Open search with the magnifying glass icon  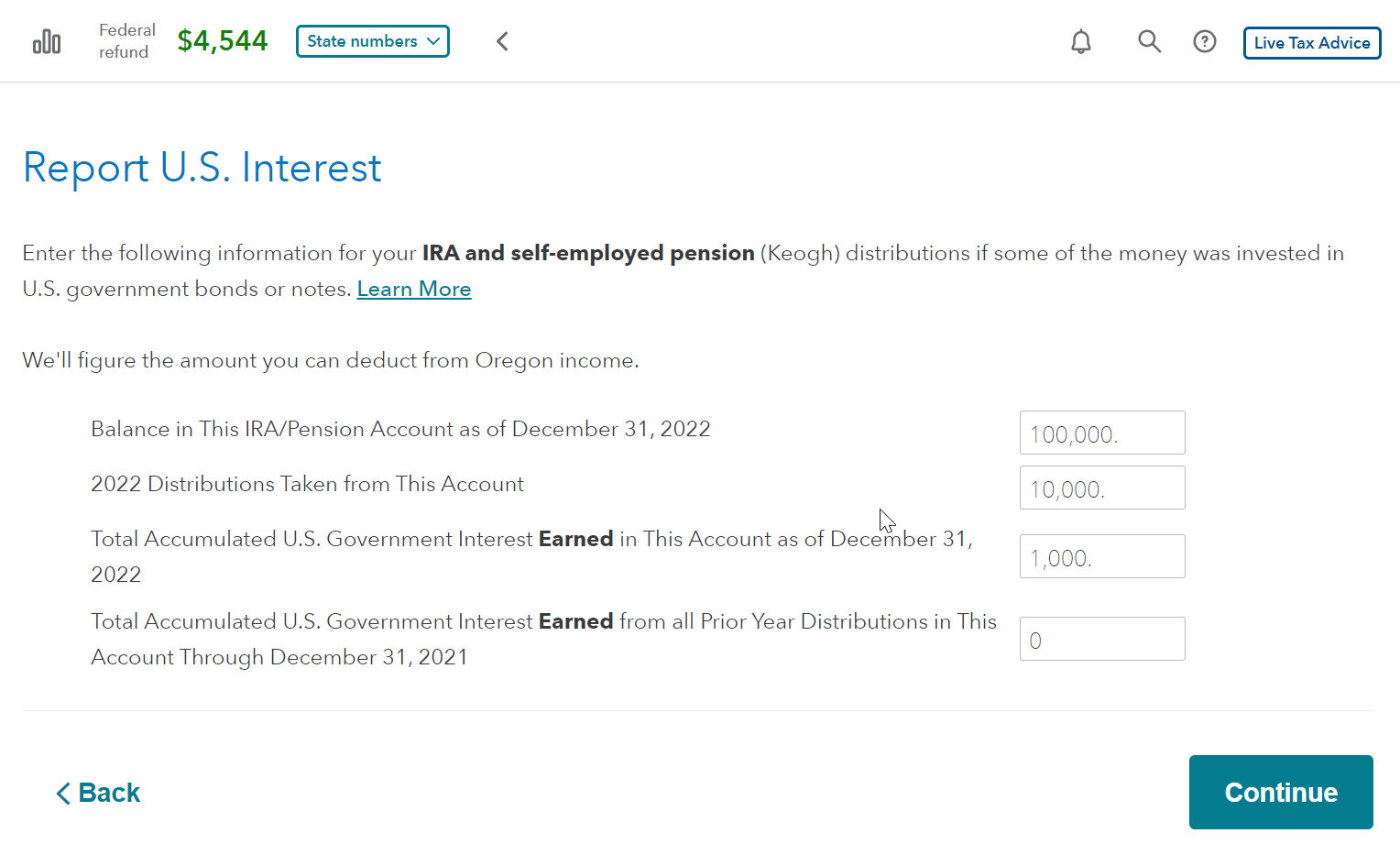coord(1149,41)
